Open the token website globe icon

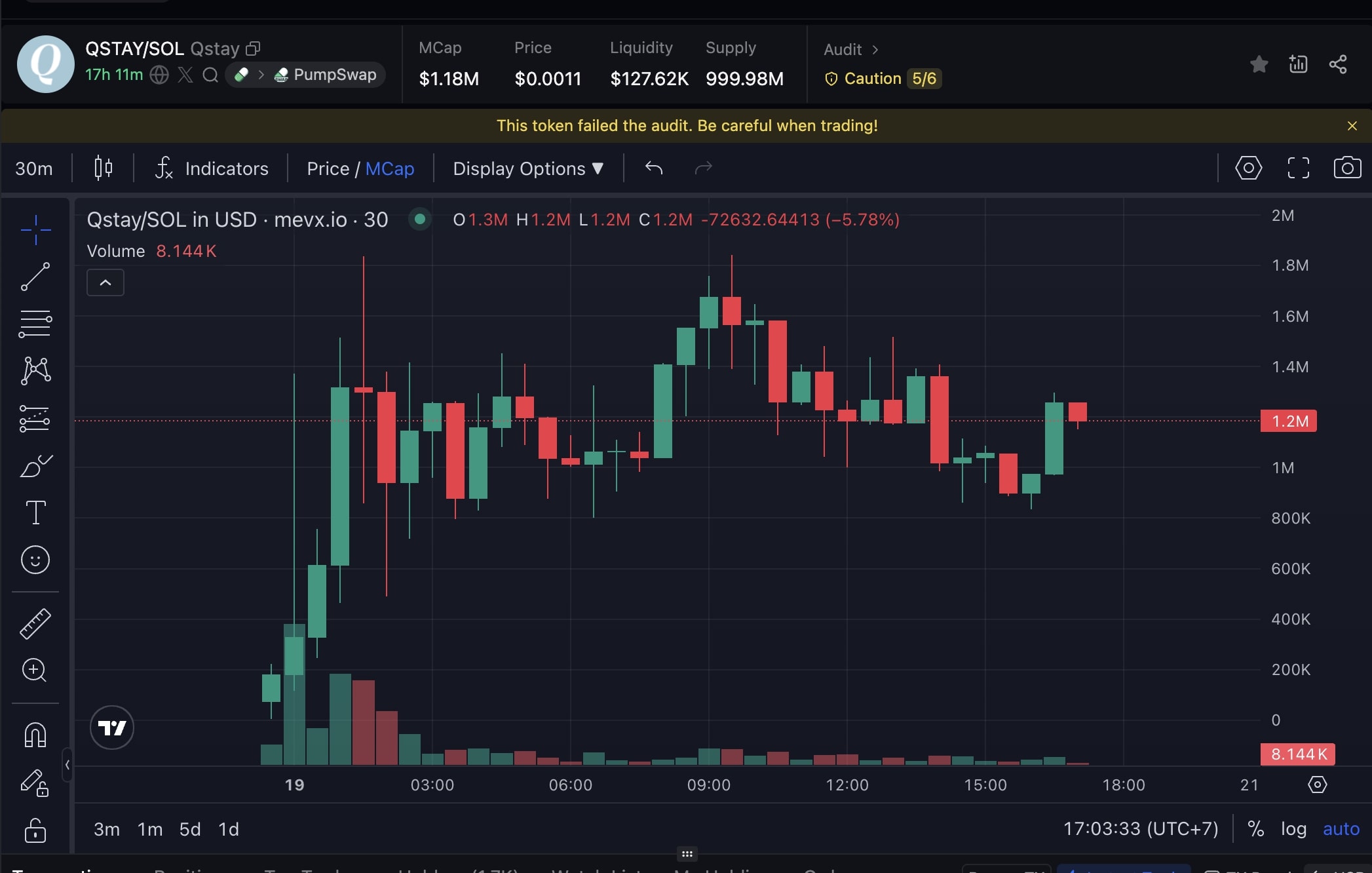point(159,75)
